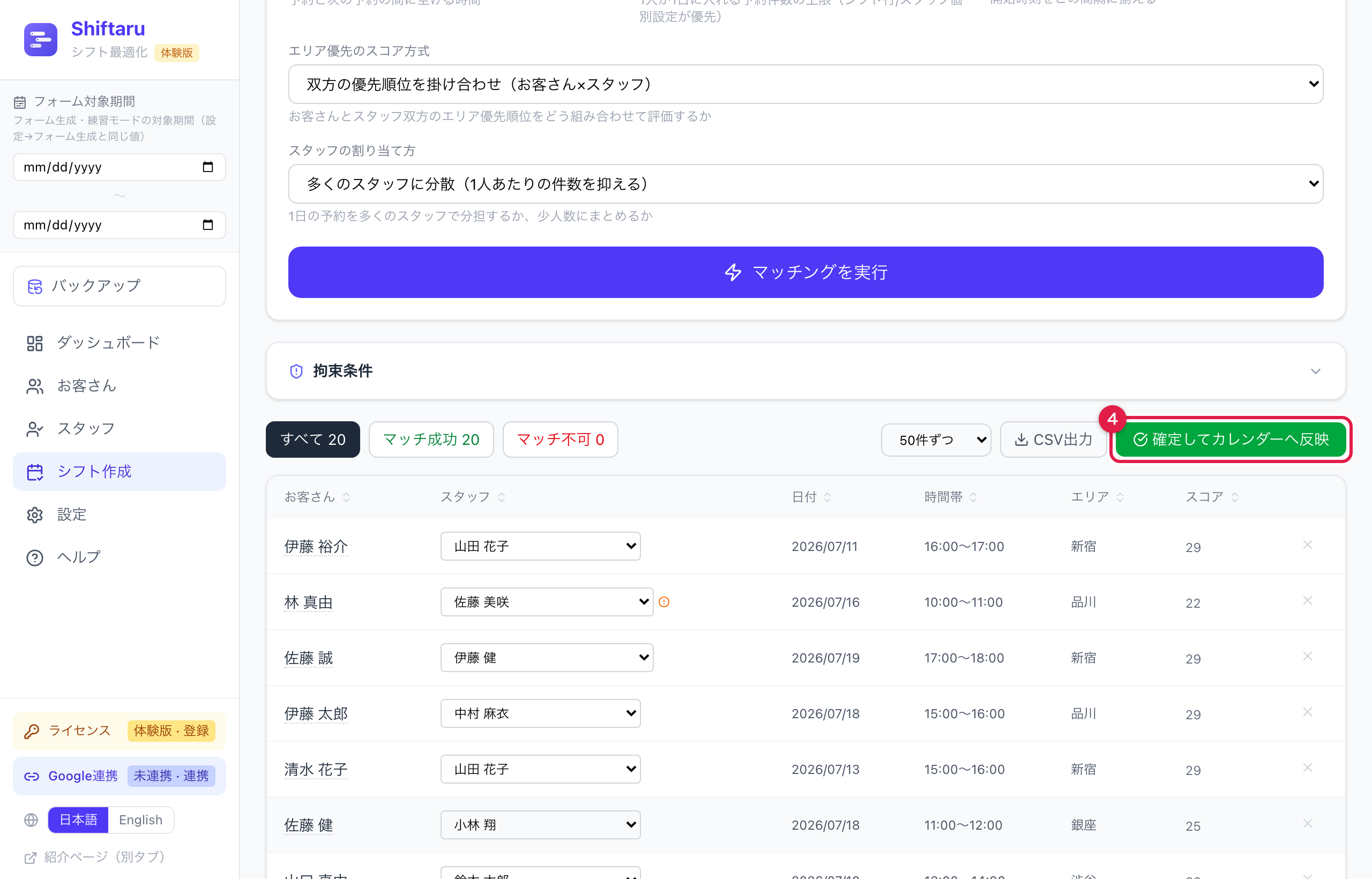Switch language to 日本語

(78, 820)
